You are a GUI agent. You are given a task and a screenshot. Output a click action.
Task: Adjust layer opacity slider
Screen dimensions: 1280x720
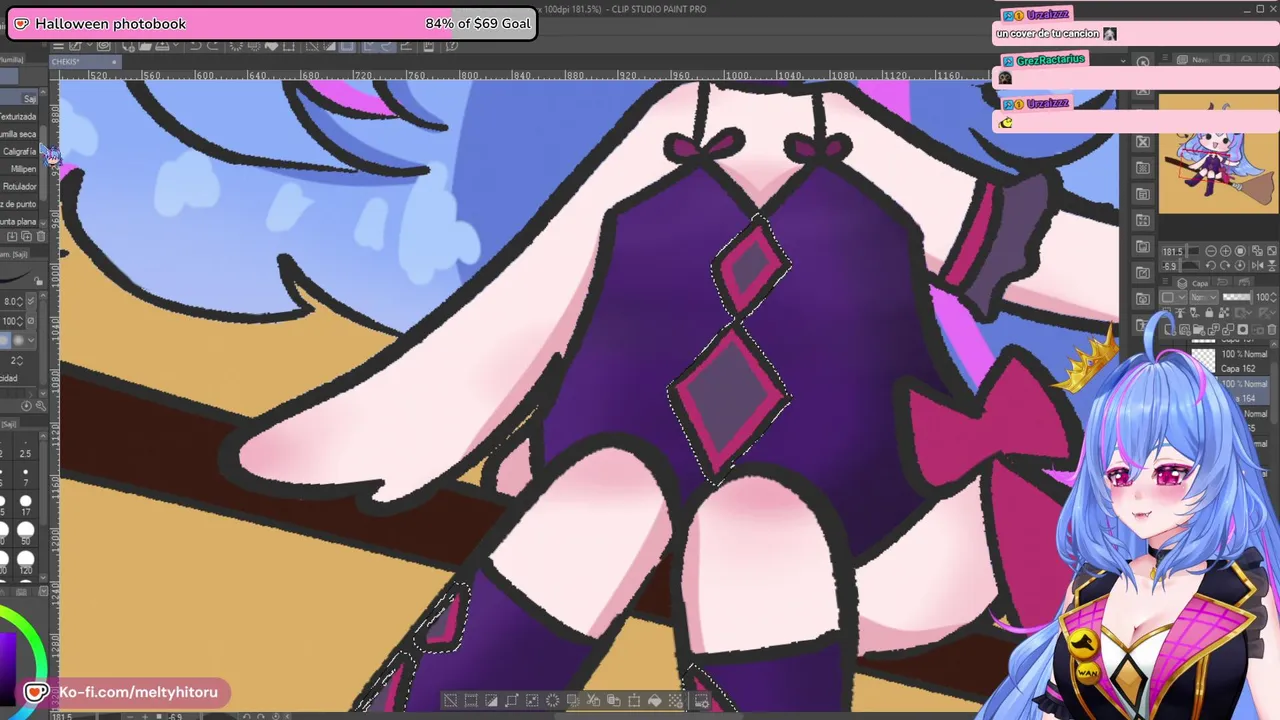point(1237,297)
